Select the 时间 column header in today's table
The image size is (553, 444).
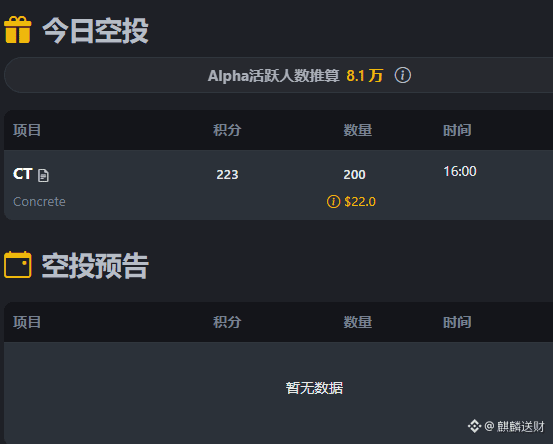(x=457, y=130)
